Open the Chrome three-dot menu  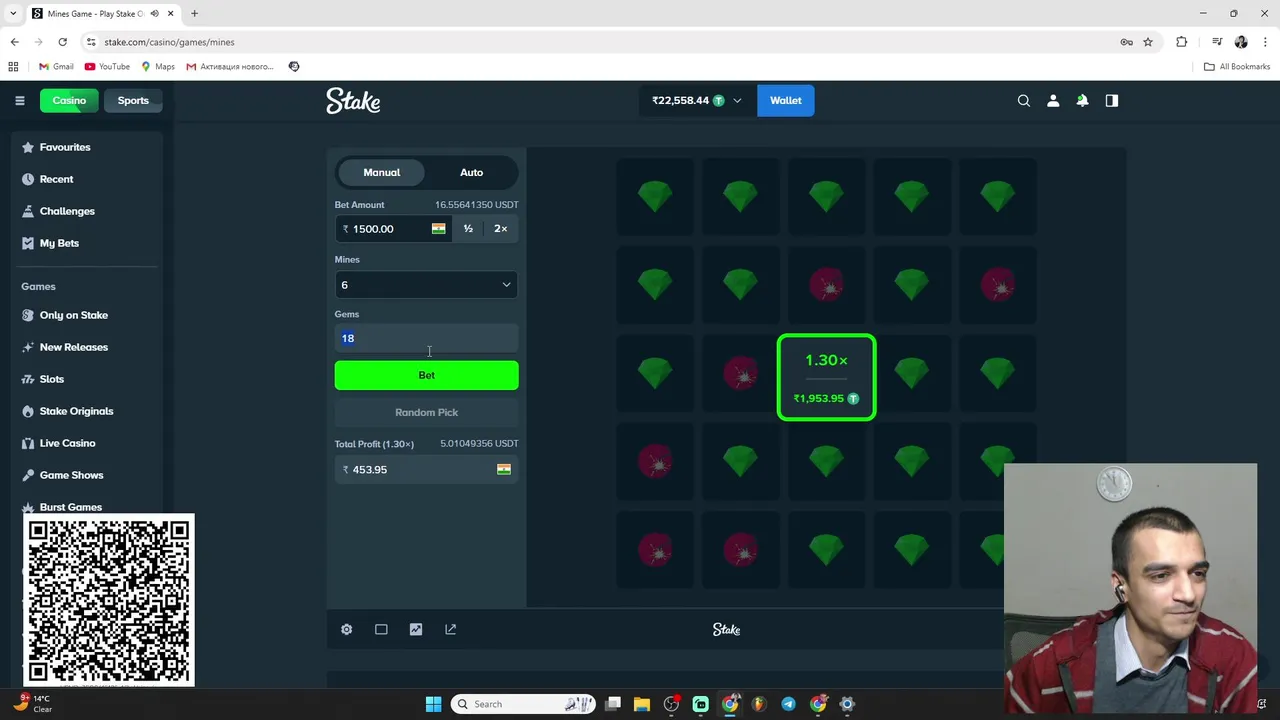[x=1266, y=42]
